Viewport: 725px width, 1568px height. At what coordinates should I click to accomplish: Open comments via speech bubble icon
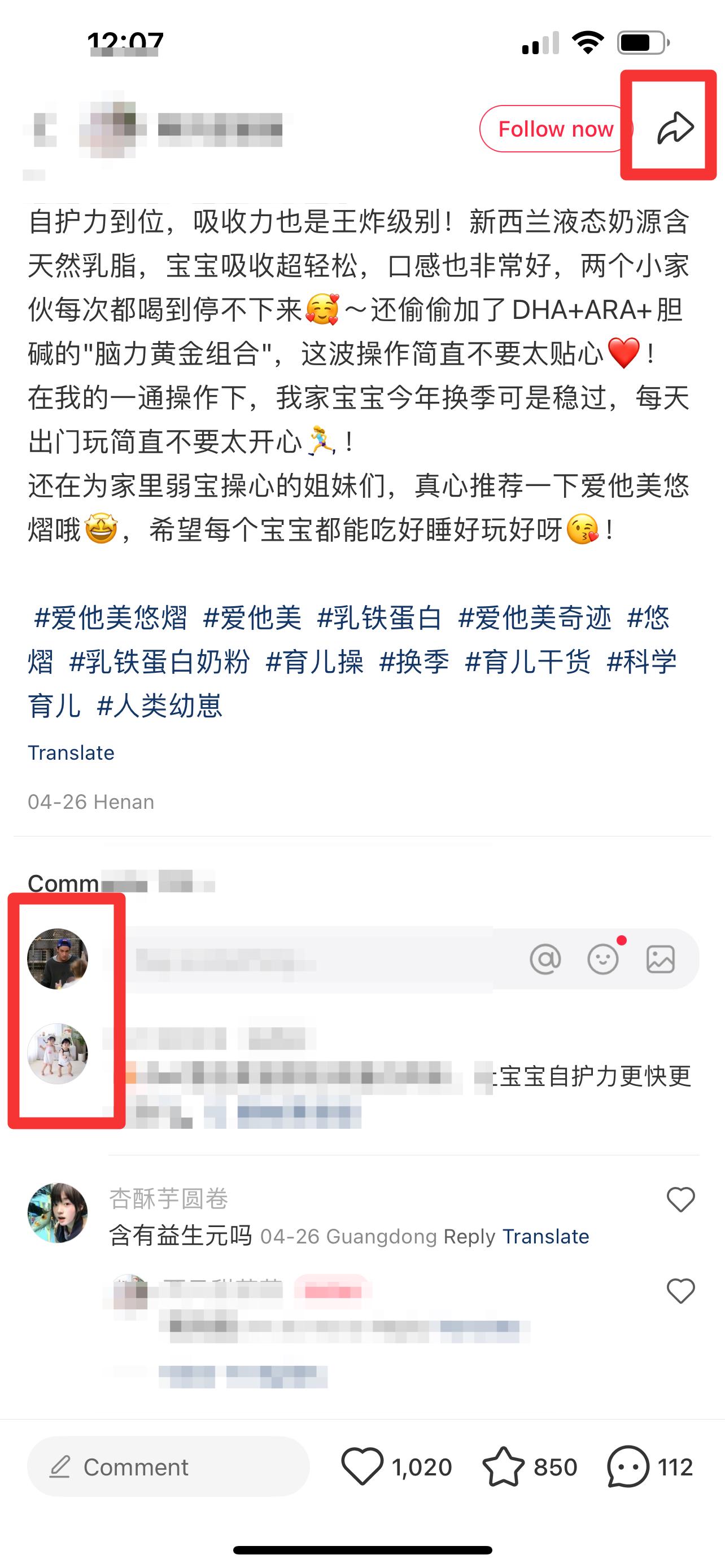(649, 1467)
